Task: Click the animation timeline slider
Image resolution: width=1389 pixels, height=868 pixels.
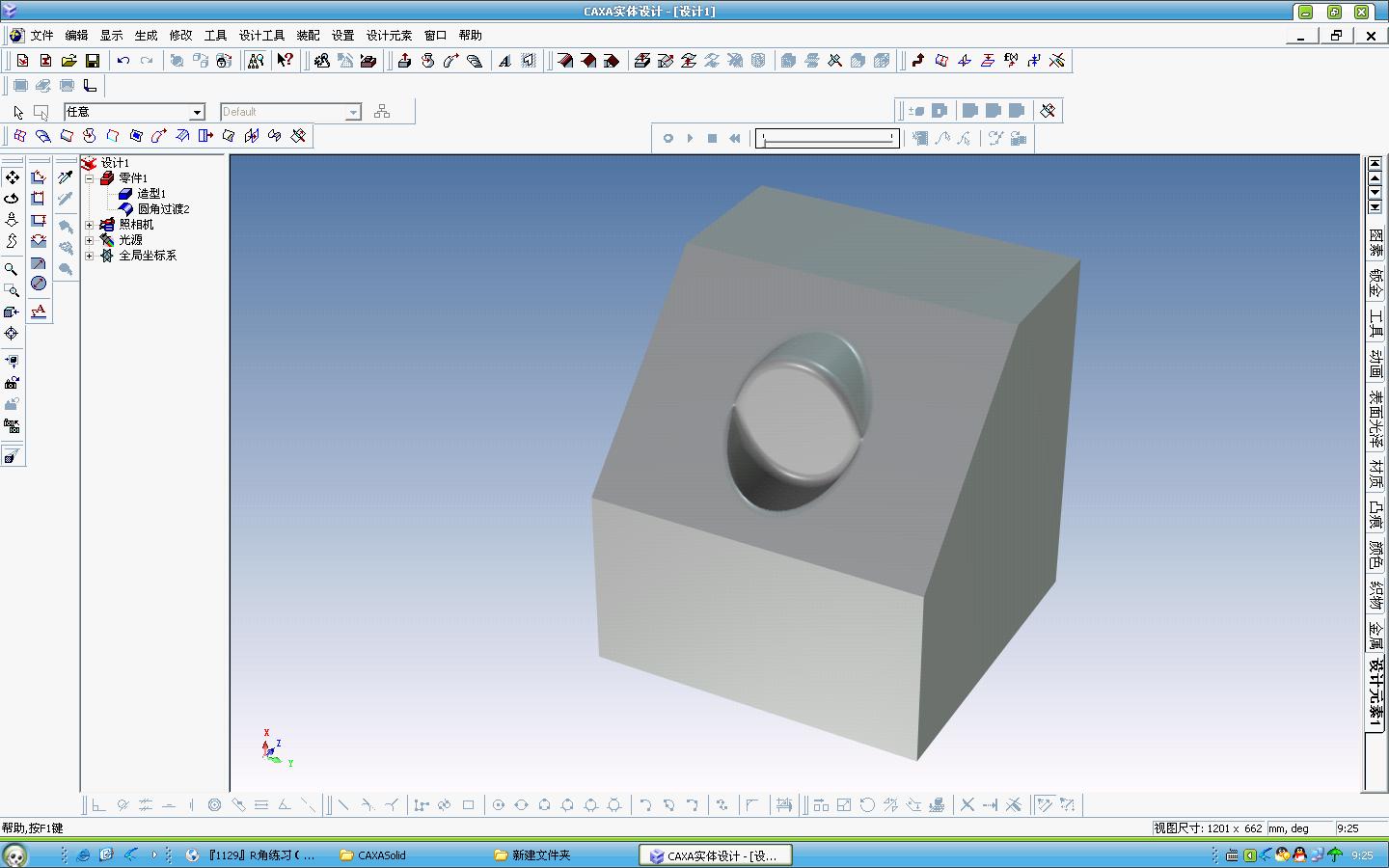Action: point(828,139)
